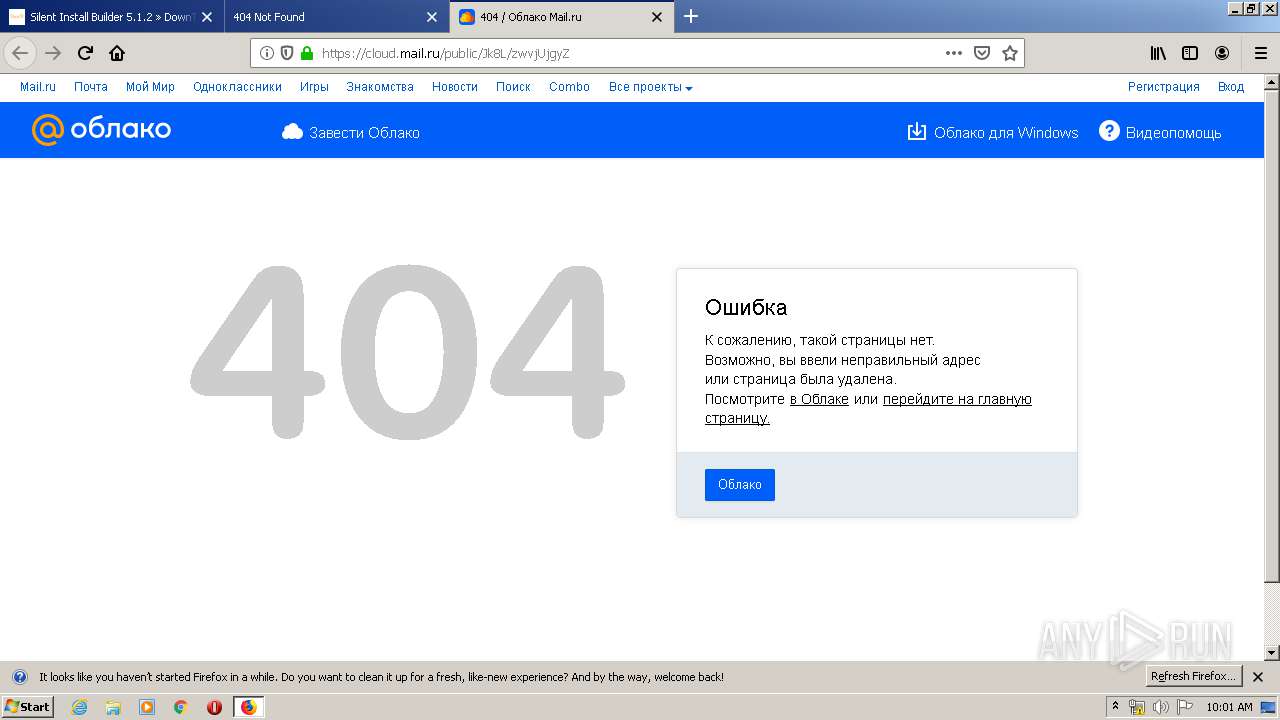Image resolution: width=1280 pixels, height=720 pixels.
Task: Close the Silent Install Builder tab
Action: coord(207,17)
